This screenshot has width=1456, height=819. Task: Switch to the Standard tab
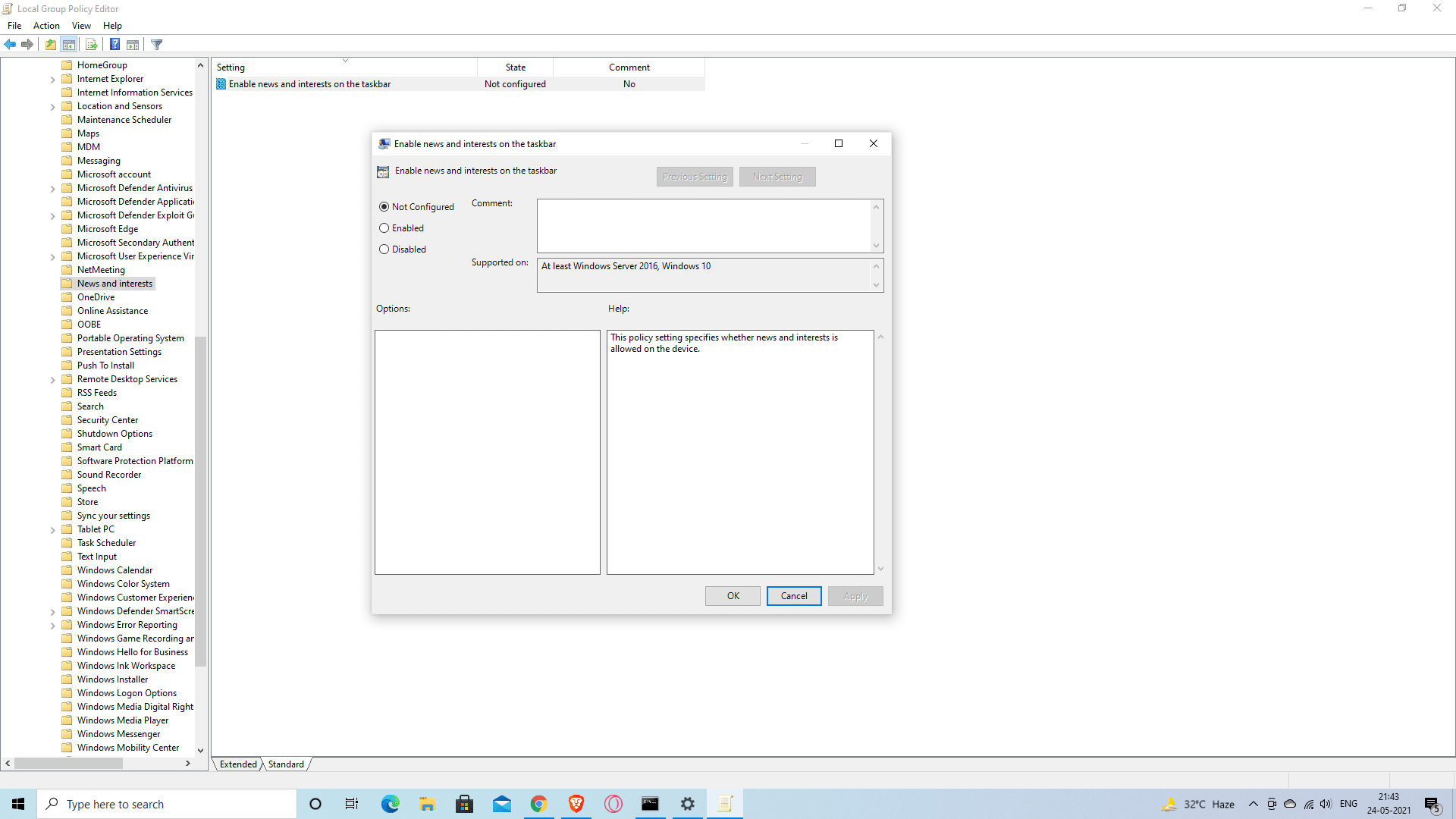coord(286,764)
